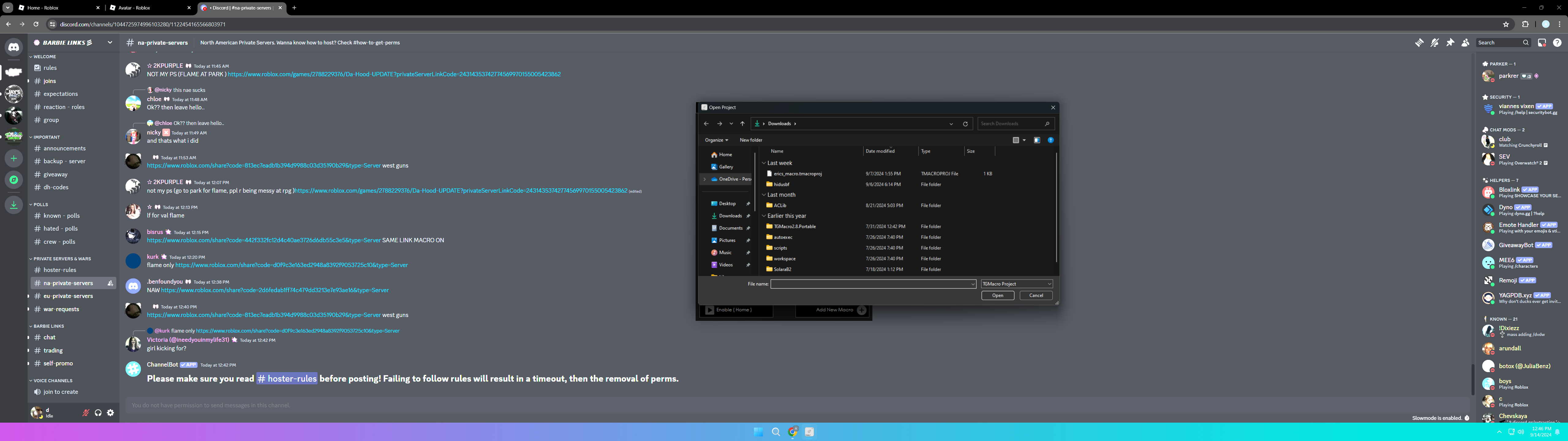
Task: Toggle the microphone mute button
Action: 86,413
